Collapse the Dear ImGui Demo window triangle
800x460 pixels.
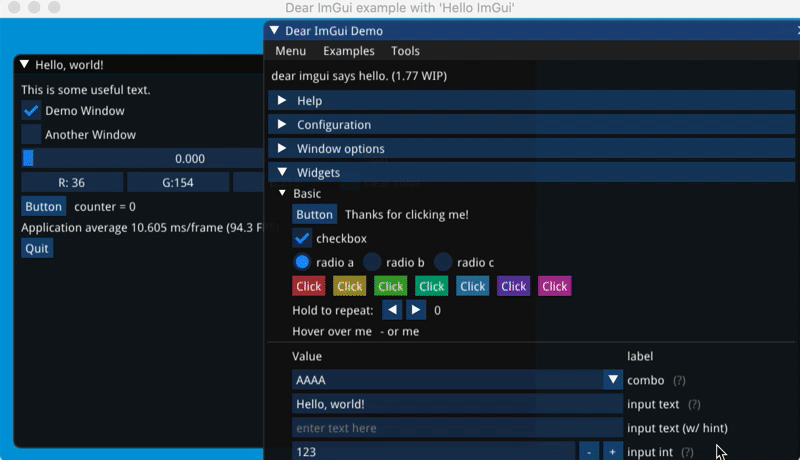pyautogui.click(x=274, y=31)
